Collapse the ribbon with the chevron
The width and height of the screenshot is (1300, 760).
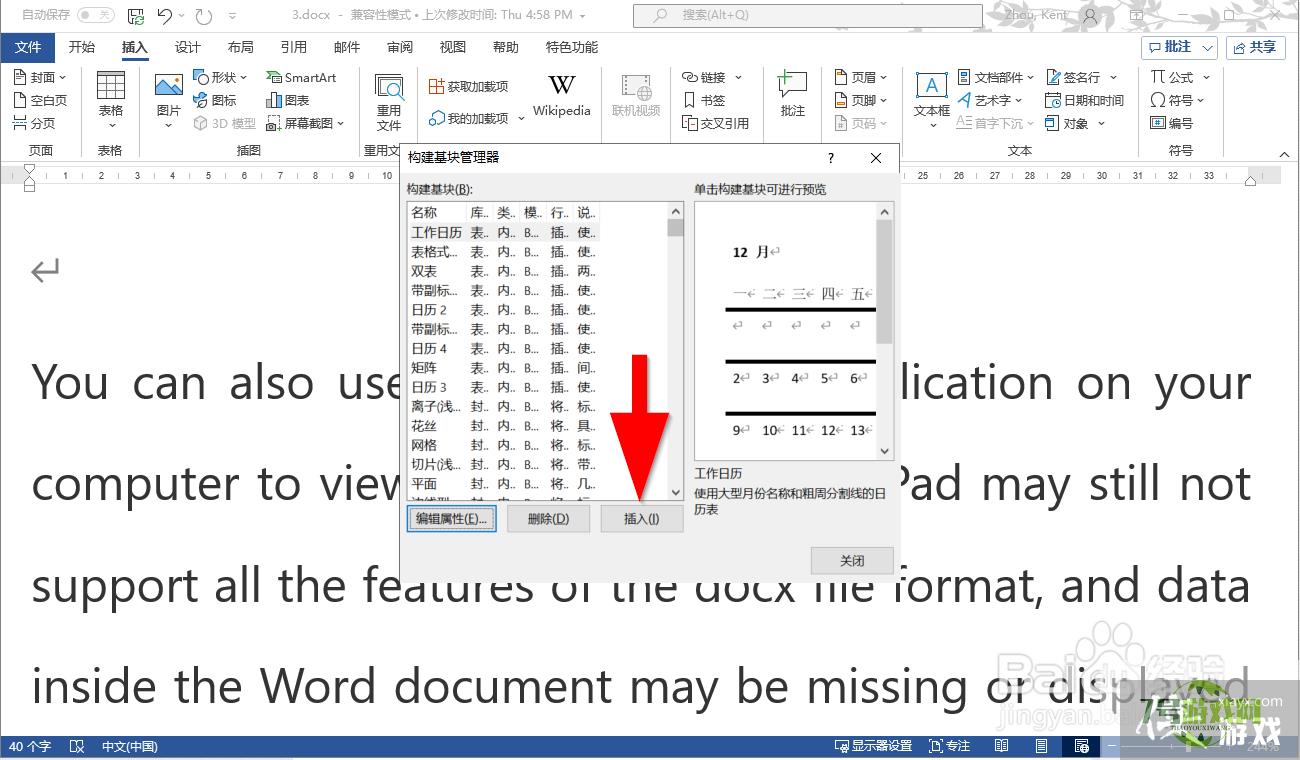[1285, 154]
